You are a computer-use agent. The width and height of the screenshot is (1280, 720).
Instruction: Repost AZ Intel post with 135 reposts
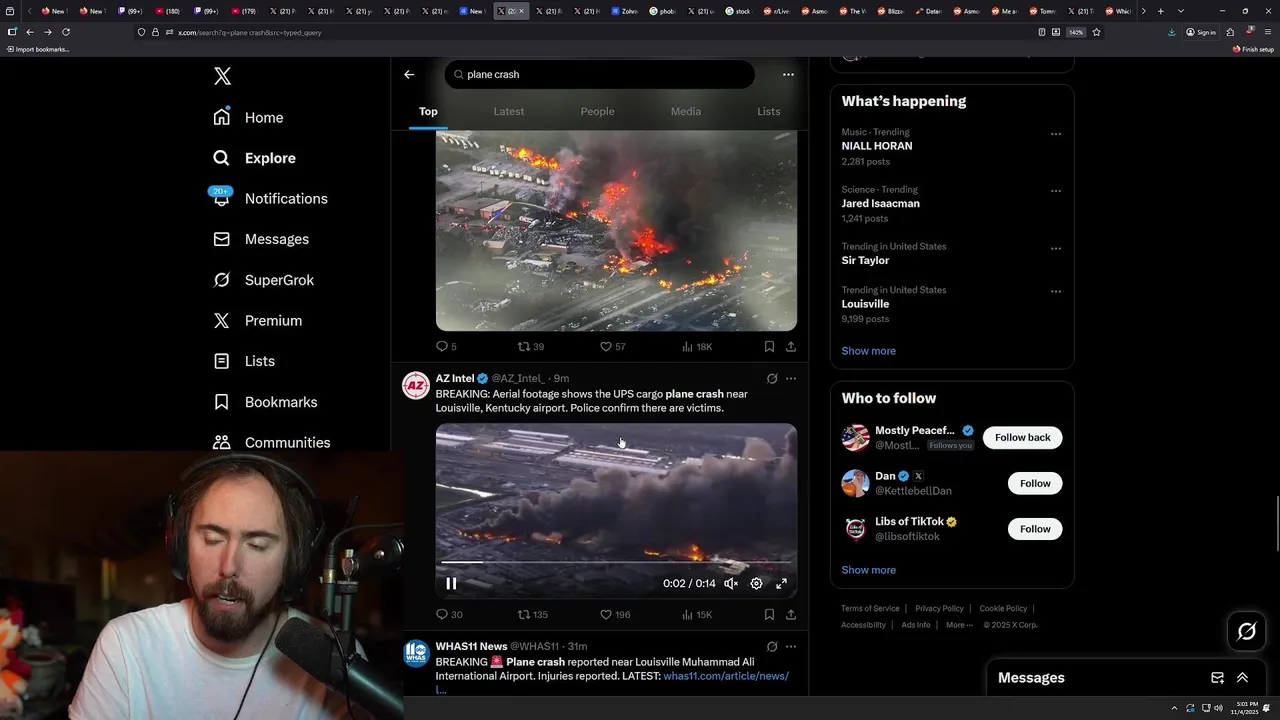[x=532, y=615]
